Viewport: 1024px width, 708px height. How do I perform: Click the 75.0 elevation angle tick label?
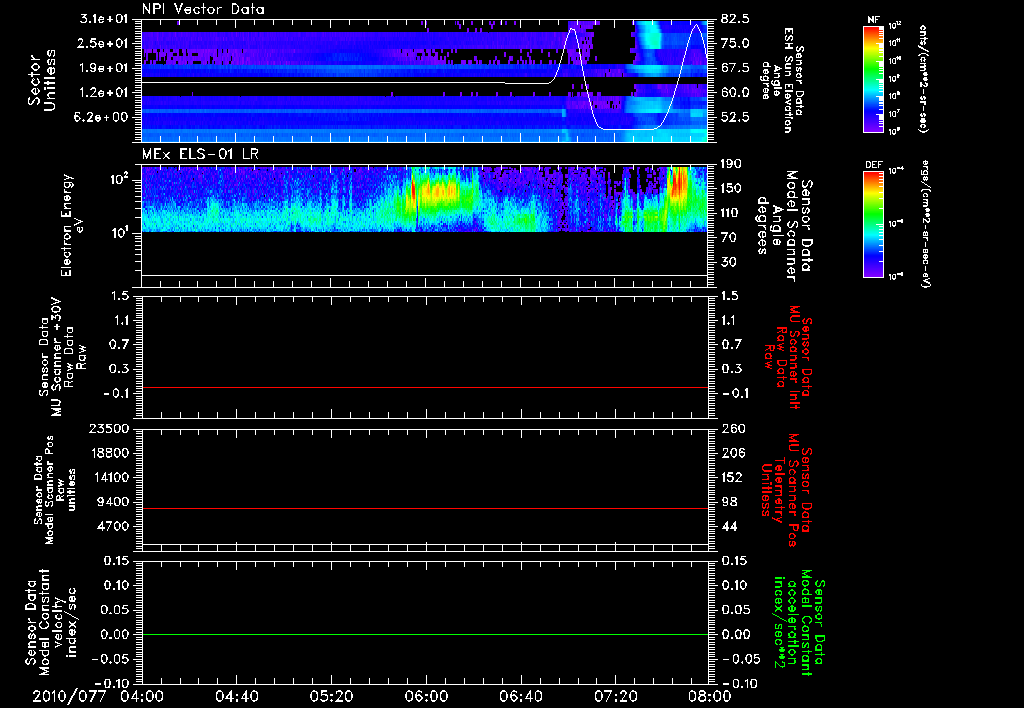(x=735, y=44)
